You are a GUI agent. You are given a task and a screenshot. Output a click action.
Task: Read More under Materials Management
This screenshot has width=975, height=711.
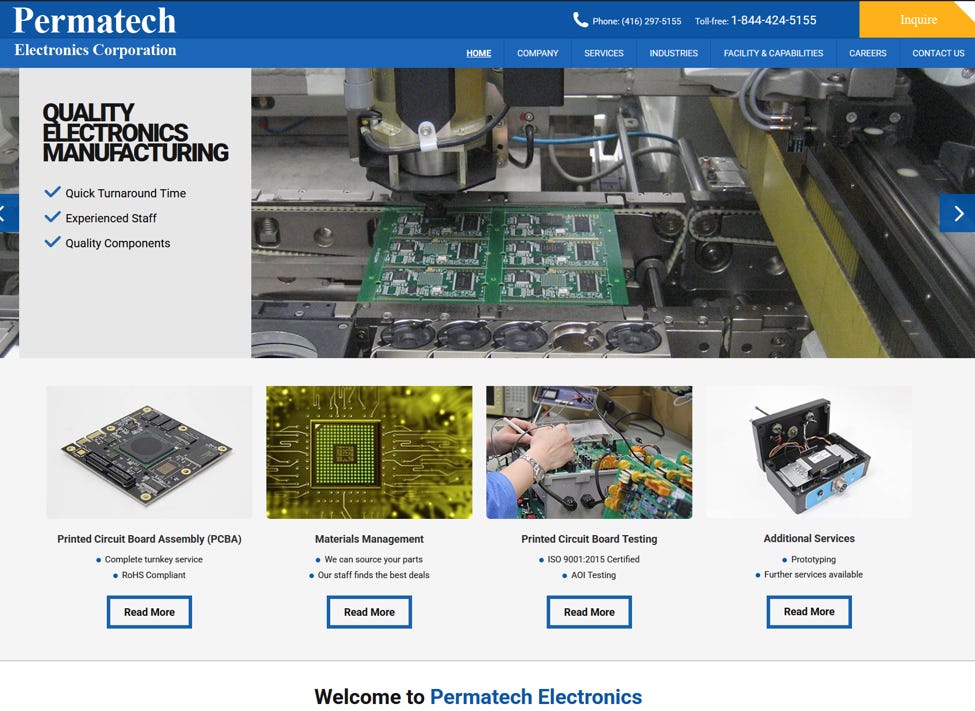tap(369, 612)
